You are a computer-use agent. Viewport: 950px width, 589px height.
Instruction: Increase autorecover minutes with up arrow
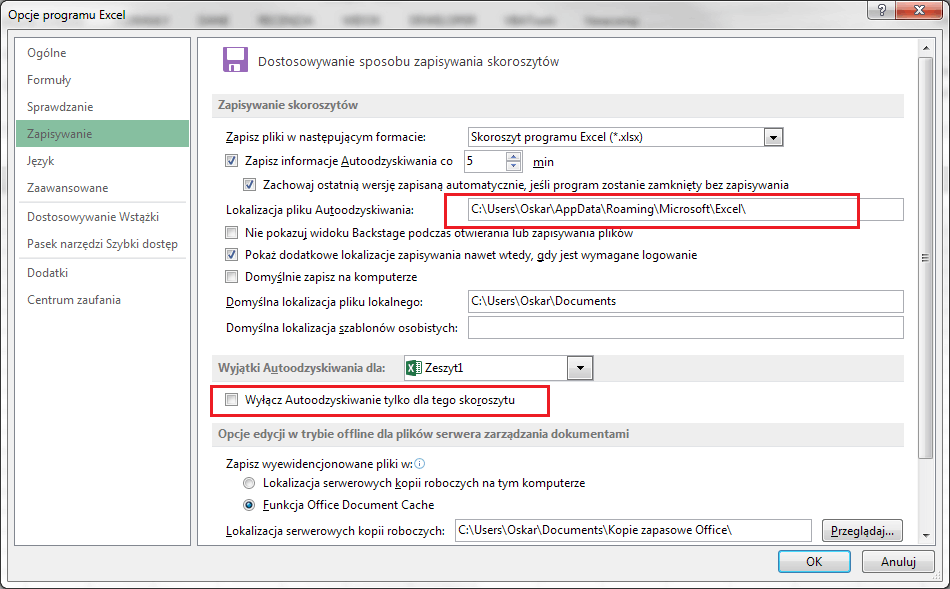coord(514,156)
